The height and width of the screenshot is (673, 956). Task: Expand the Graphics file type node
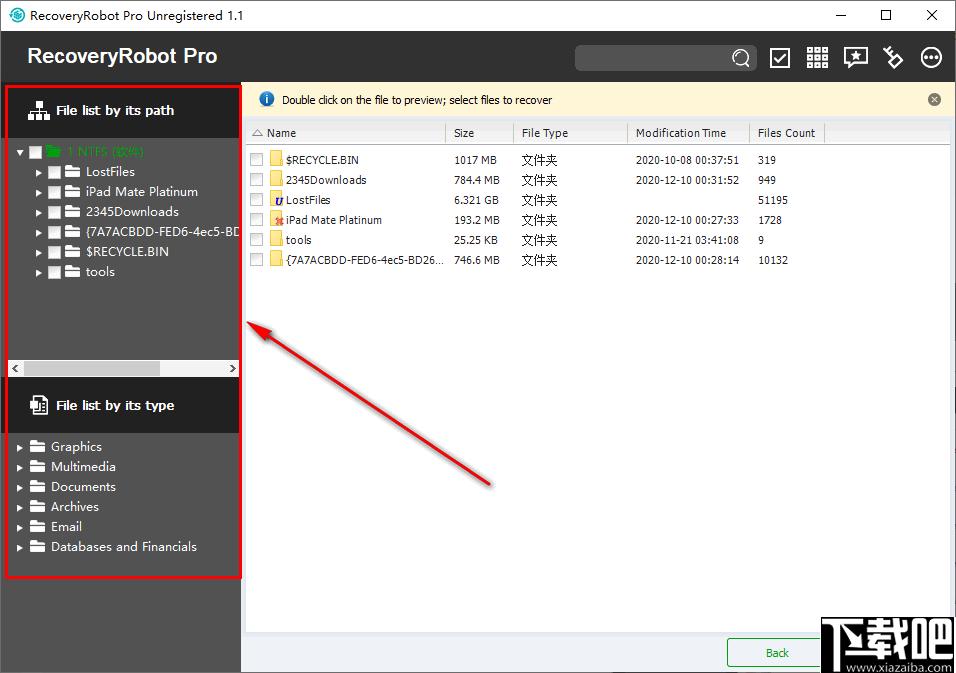click(x=20, y=447)
